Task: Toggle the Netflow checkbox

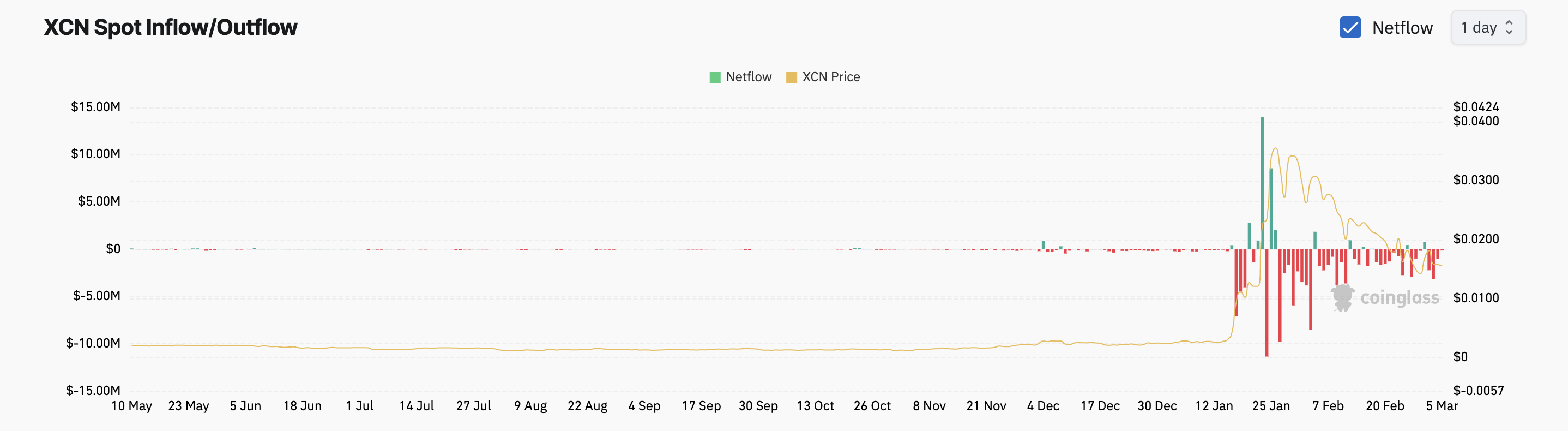Action: click(1350, 27)
